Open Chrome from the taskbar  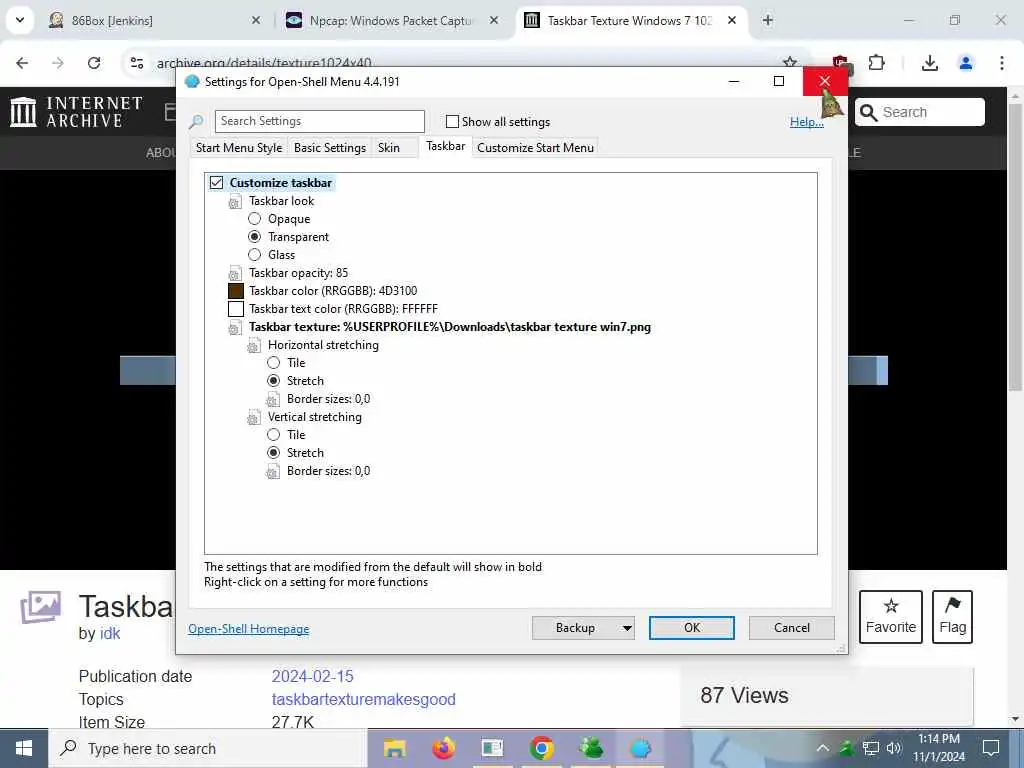[x=541, y=748]
